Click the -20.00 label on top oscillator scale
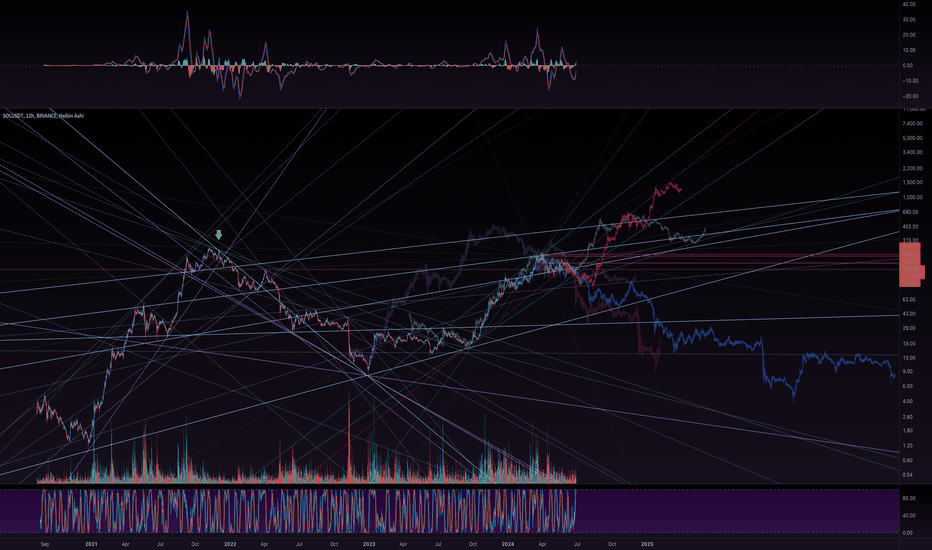The image size is (932, 550). [910, 96]
